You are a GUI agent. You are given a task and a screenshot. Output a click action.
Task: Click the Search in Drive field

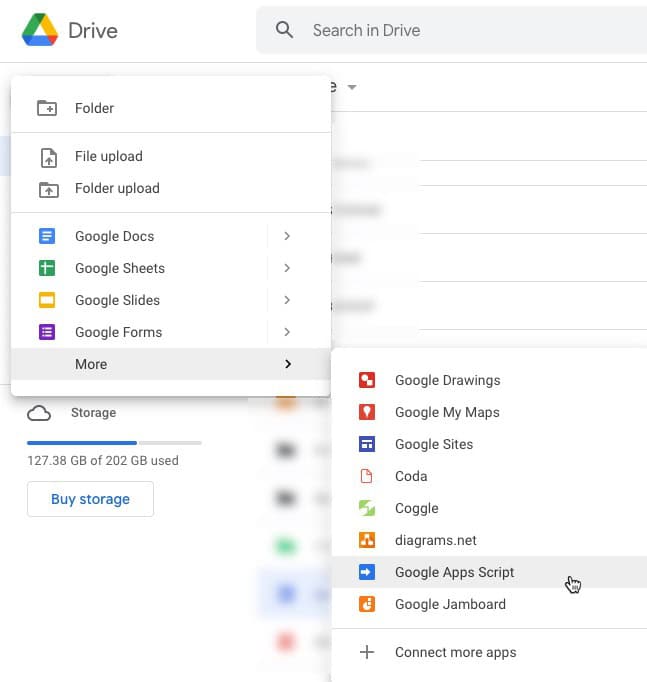click(452, 30)
